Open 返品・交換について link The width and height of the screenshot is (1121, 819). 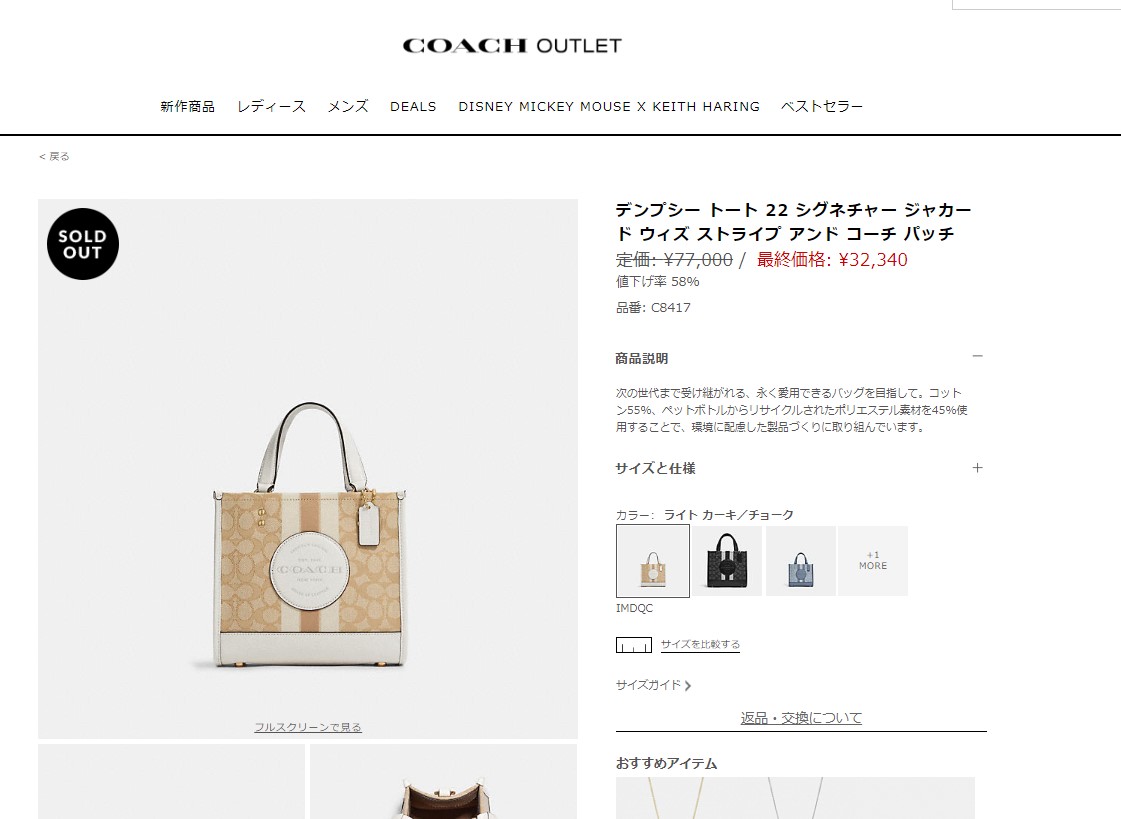click(801, 718)
